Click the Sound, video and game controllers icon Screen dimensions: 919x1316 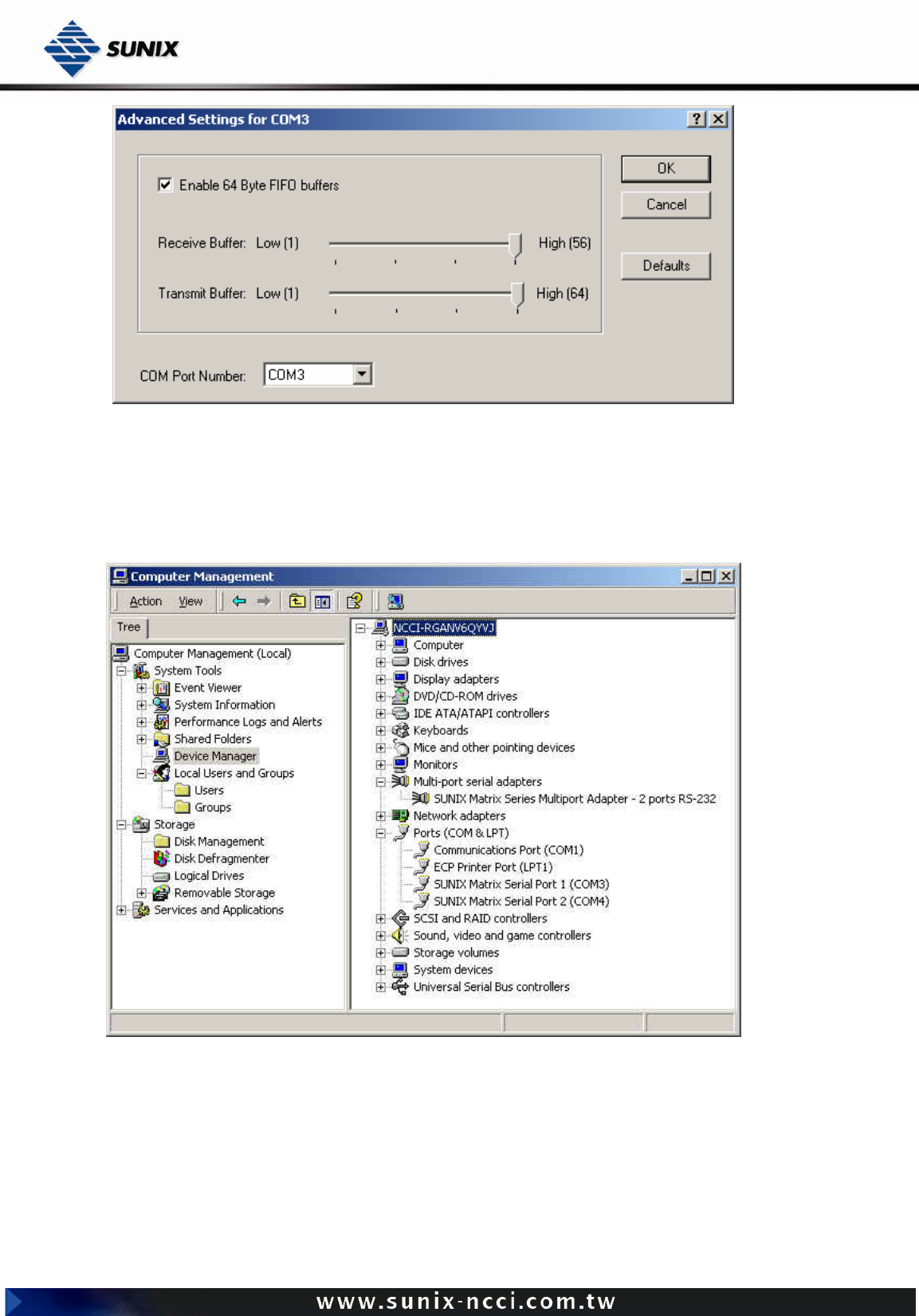[x=401, y=936]
